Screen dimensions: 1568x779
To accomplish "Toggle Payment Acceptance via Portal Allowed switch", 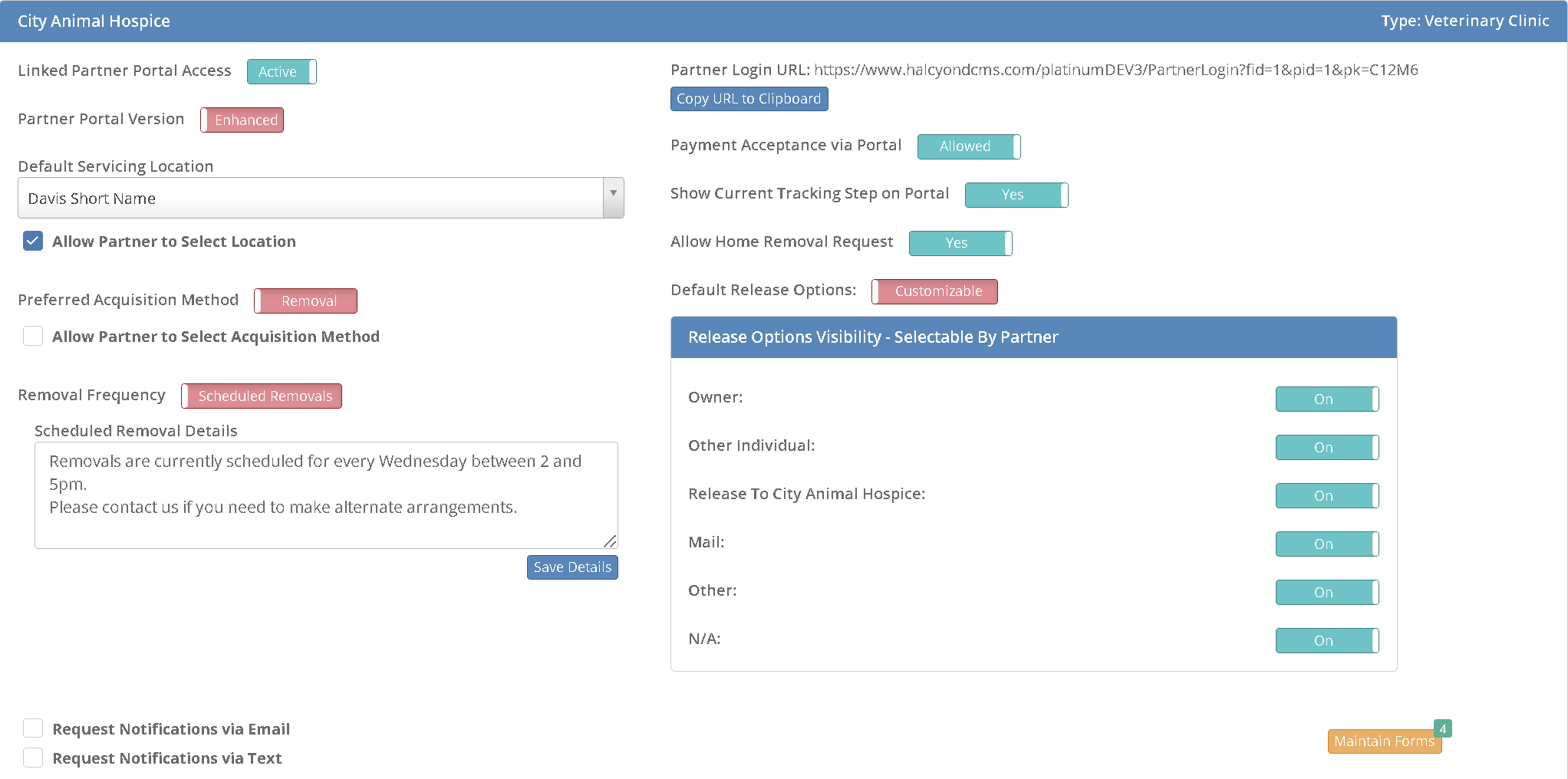I will click(969, 146).
